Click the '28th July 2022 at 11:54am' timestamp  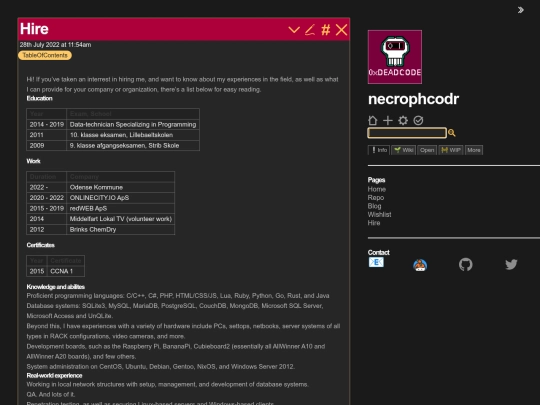point(55,45)
